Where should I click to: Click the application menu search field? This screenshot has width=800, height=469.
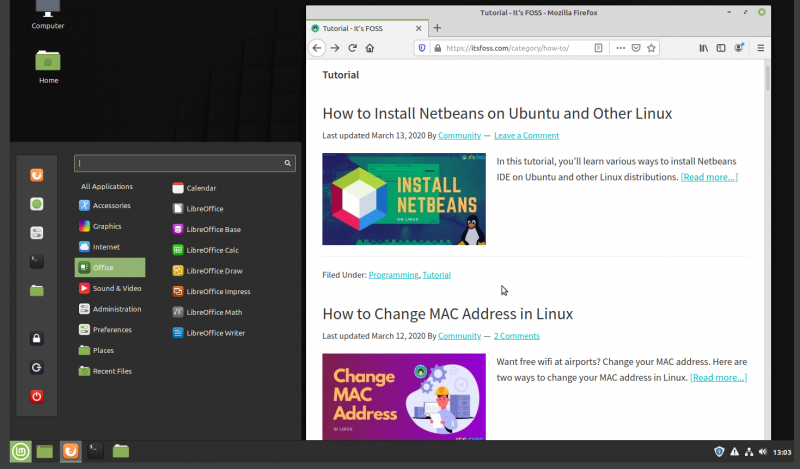(185, 163)
